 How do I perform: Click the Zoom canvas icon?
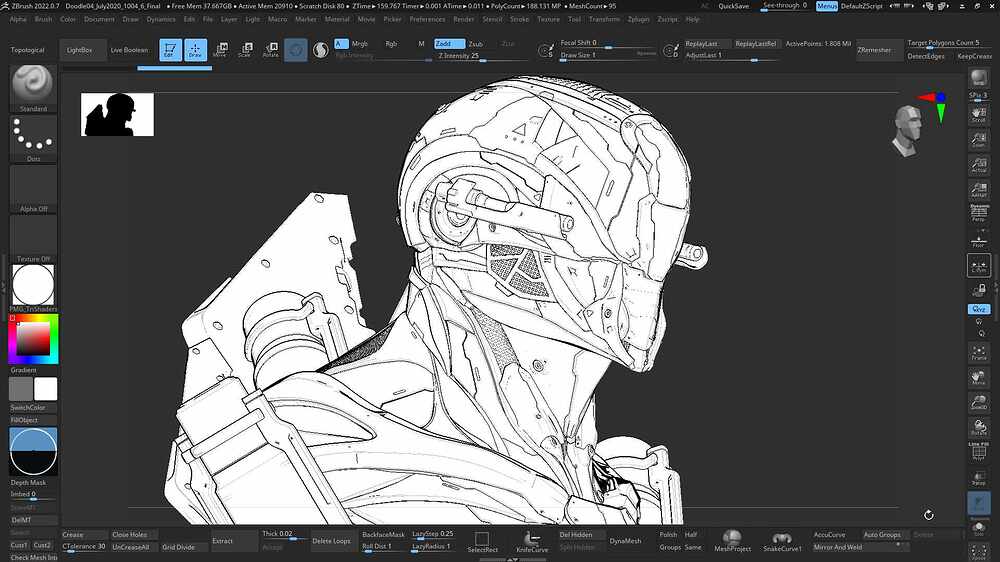978,140
